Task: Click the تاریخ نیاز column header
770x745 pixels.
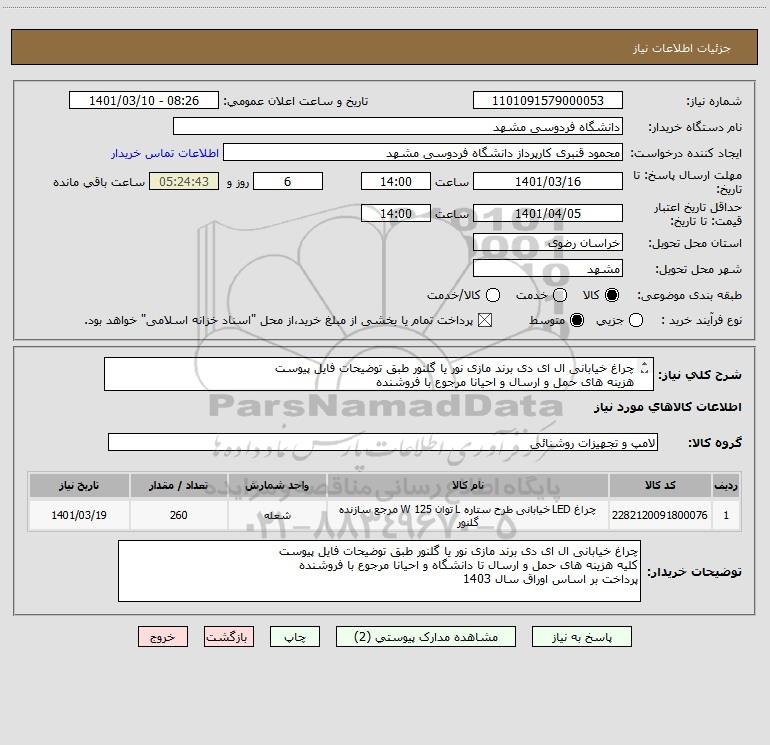Action: coord(79,486)
